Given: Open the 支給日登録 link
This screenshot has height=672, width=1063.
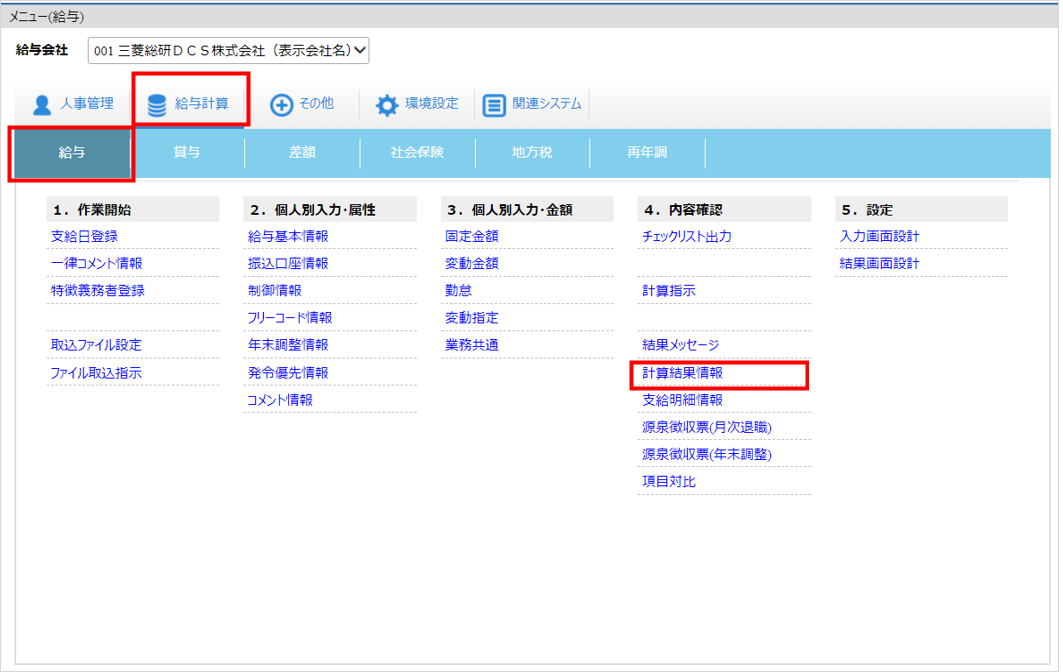Looking at the screenshot, I should coord(84,237).
